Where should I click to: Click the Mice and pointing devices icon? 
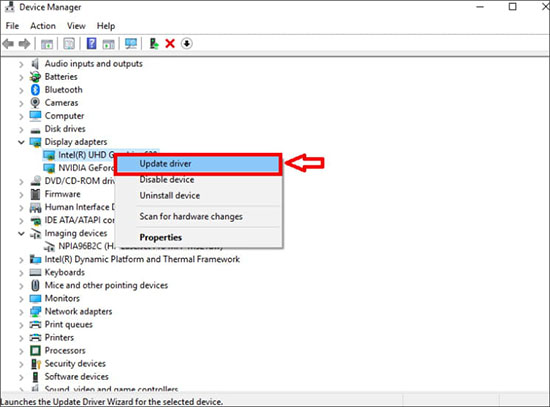[x=35, y=285]
